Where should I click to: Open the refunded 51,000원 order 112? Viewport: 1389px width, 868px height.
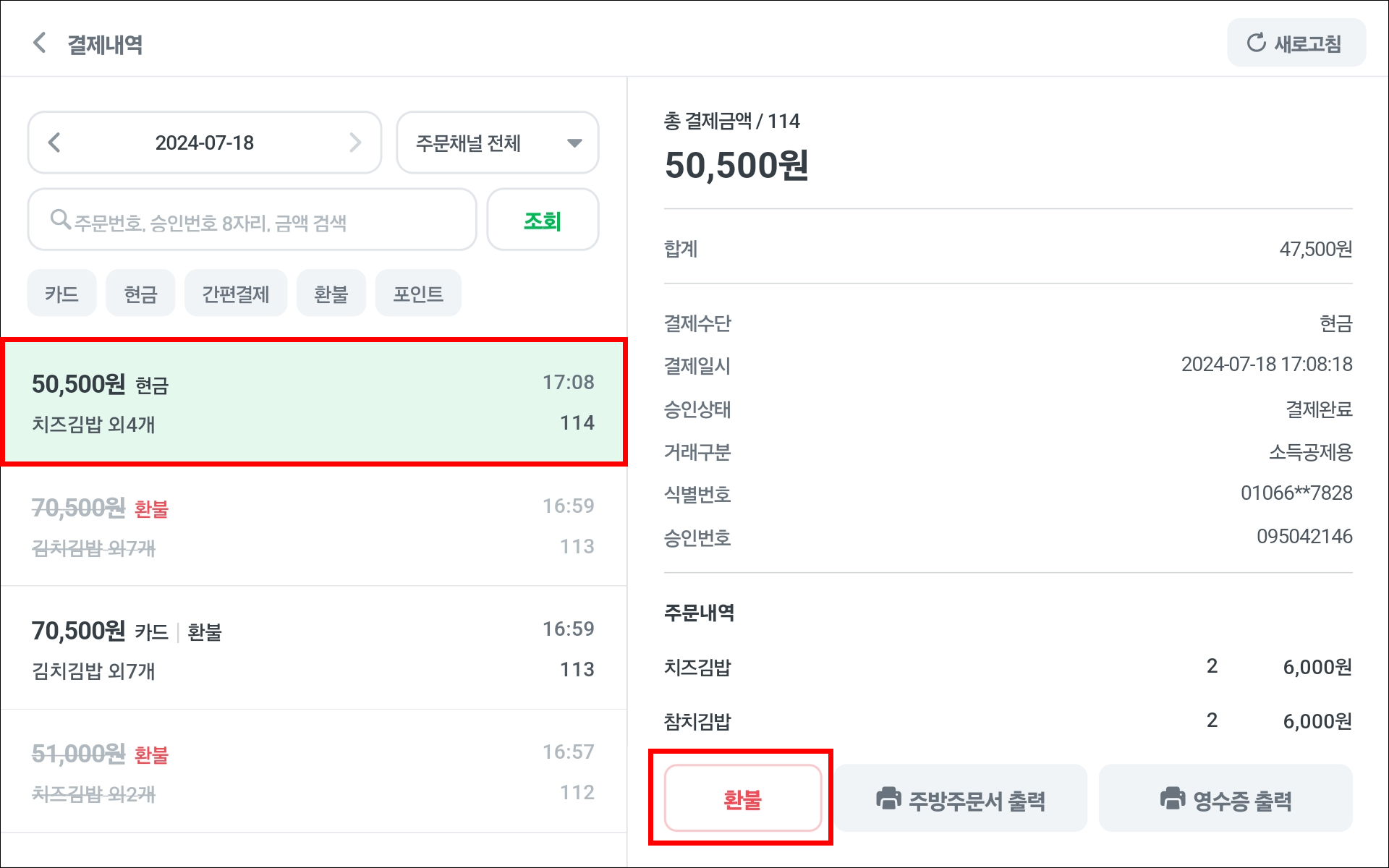click(313, 772)
